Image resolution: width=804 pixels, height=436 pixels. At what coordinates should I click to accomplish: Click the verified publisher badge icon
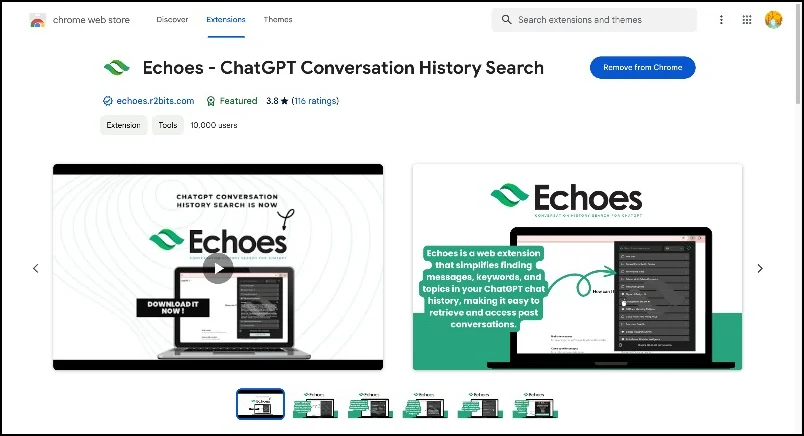coord(107,101)
